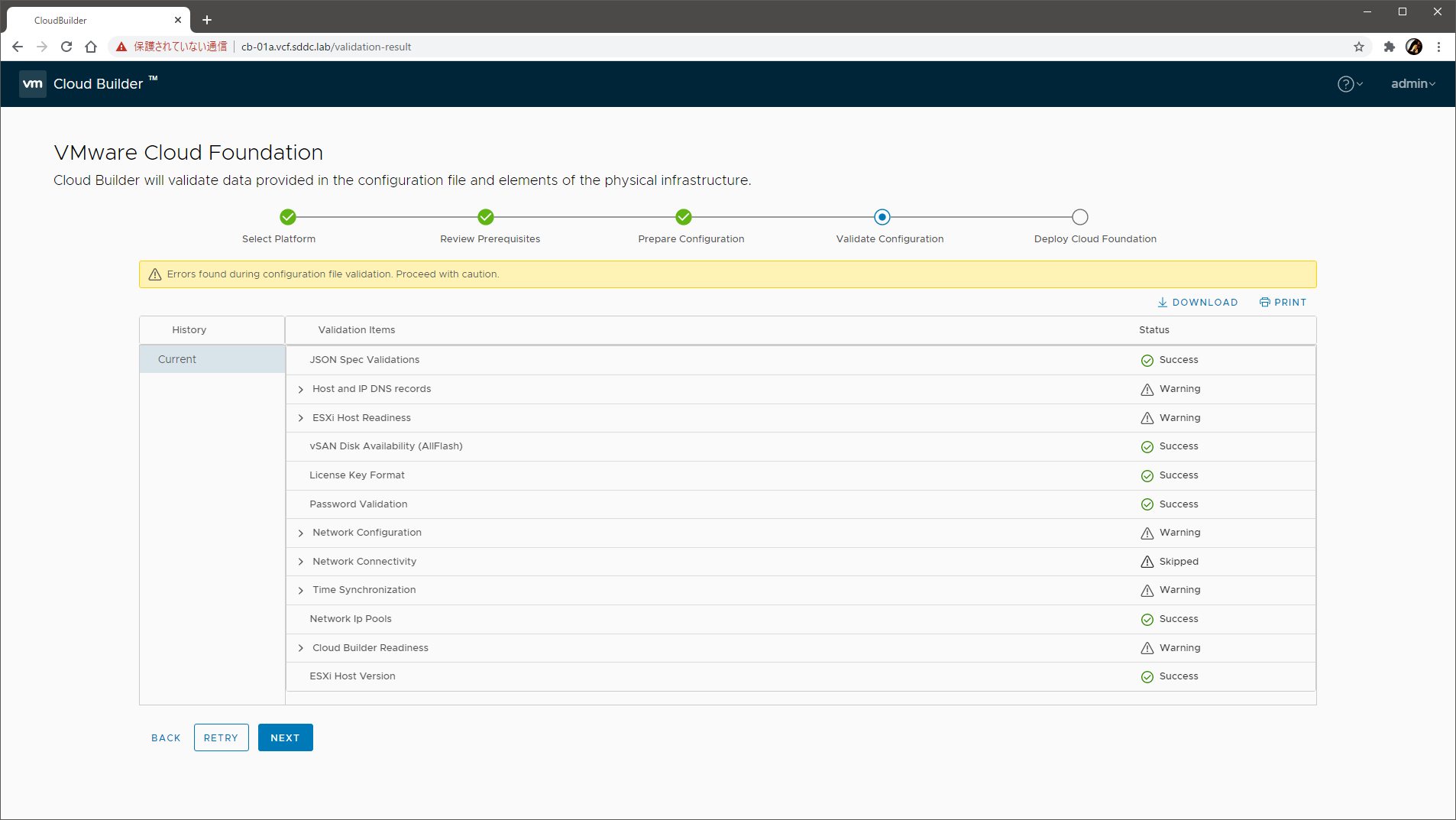Expand Host and IP DNS records

pos(301,390)
